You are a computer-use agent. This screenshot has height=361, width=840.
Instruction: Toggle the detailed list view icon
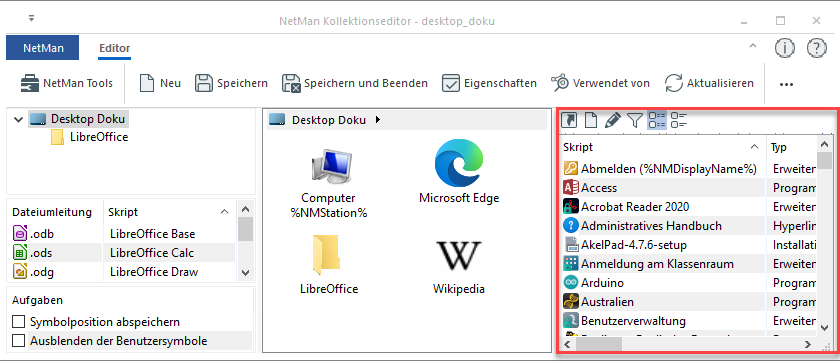click(657, 120)
